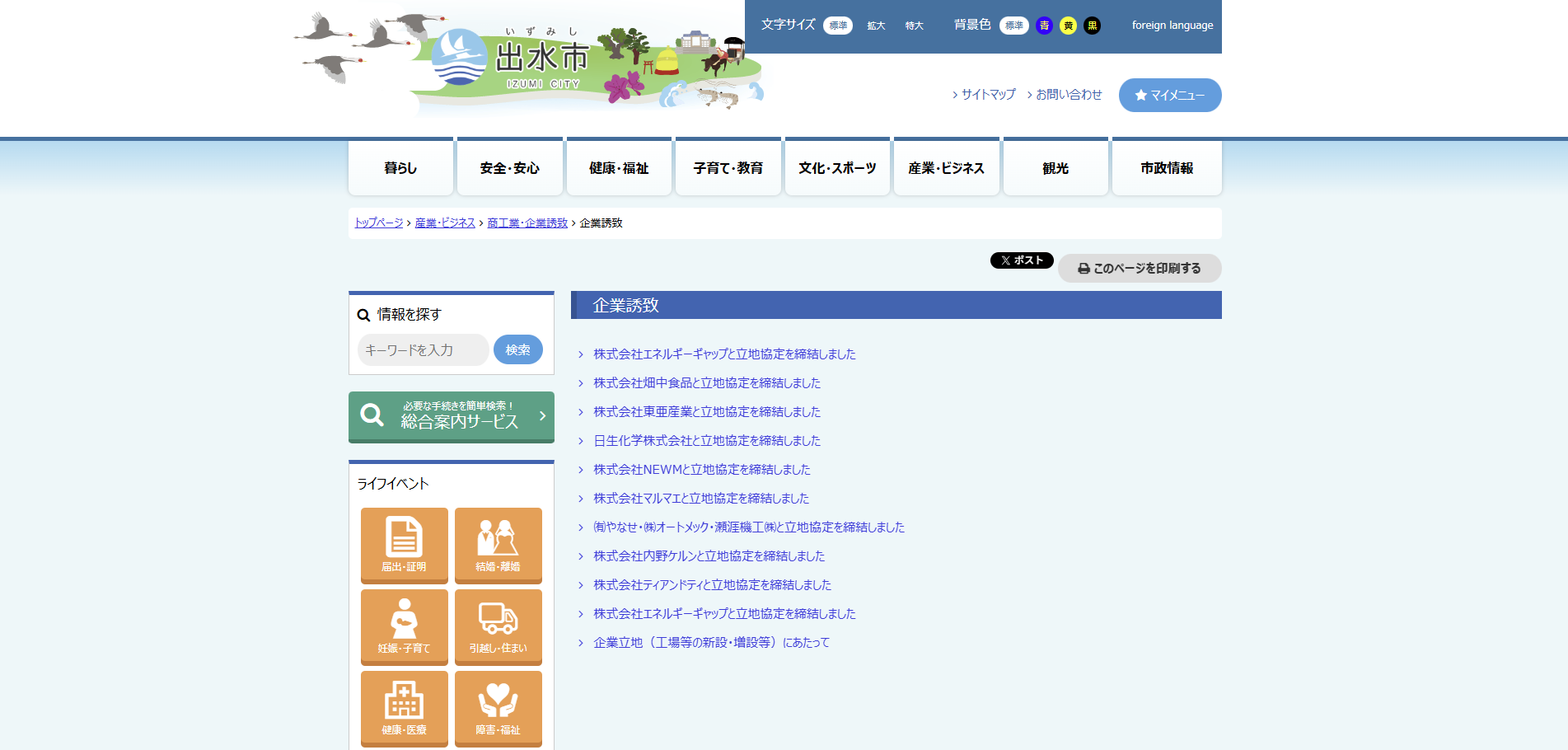Open the 子育て・教育 navigation tab
1568x750 pixels.
point(728,167)
